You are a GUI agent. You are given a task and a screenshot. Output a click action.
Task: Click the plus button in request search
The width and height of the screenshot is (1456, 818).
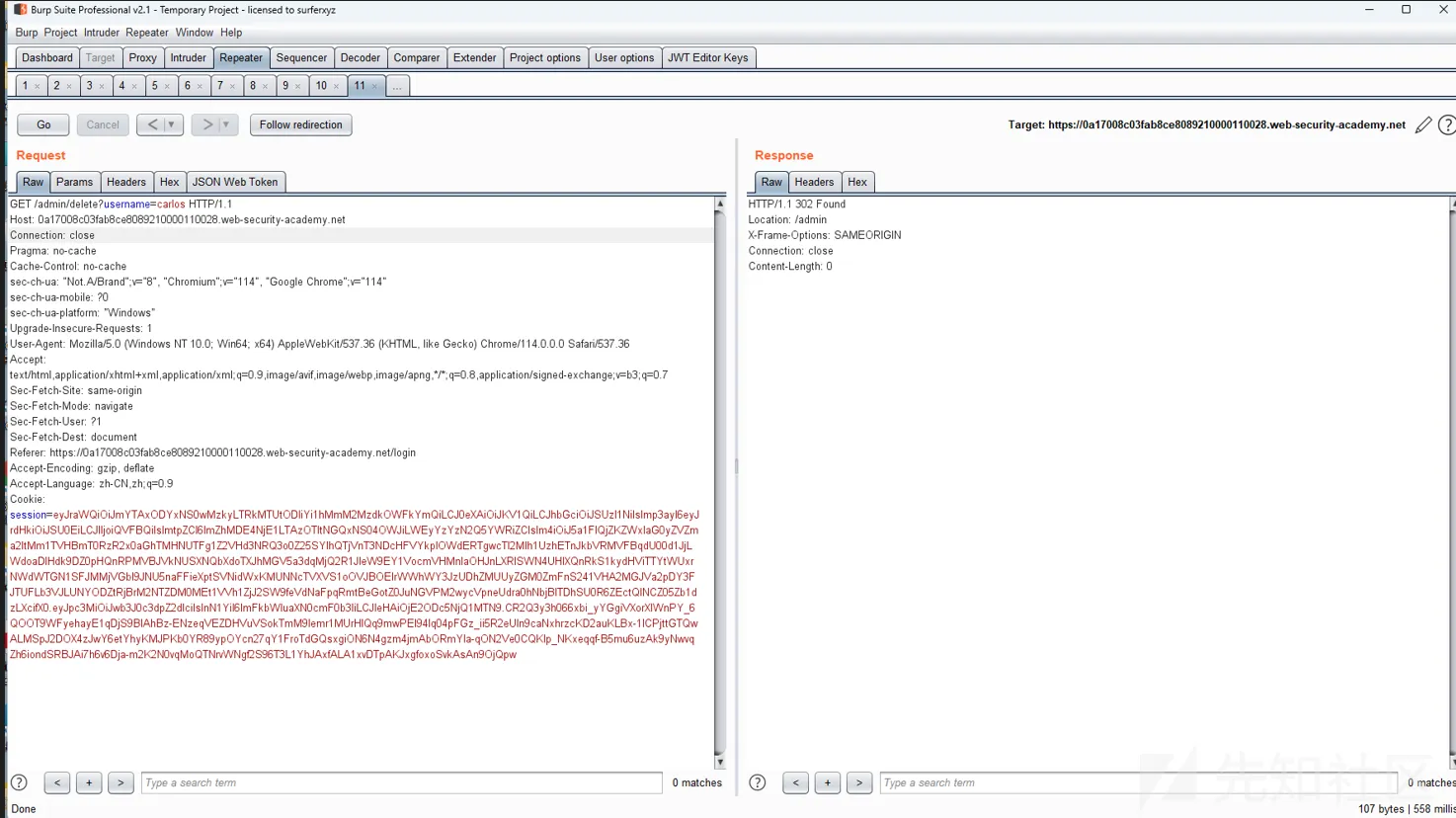89,782
